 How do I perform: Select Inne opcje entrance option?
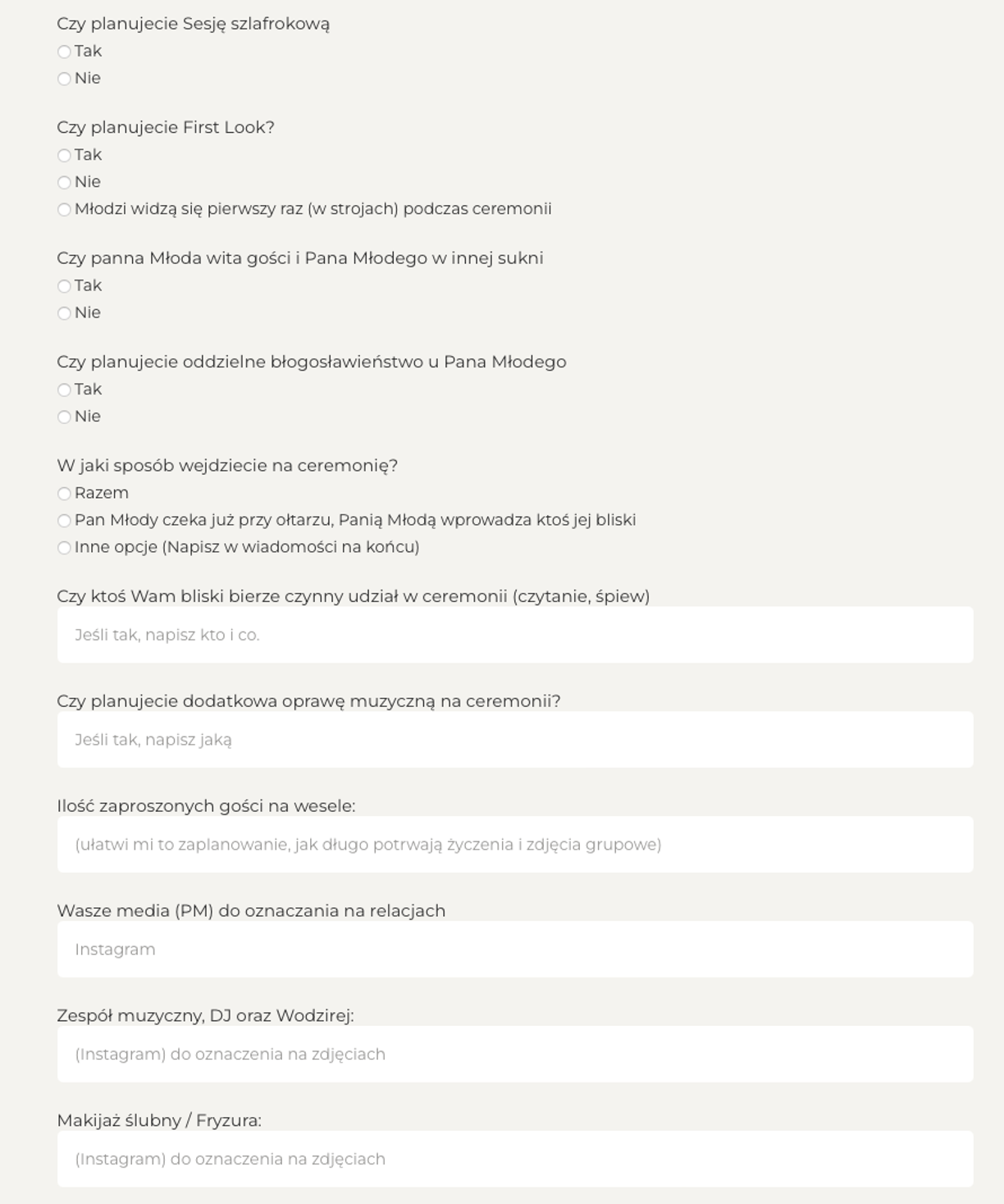point(64,547)
